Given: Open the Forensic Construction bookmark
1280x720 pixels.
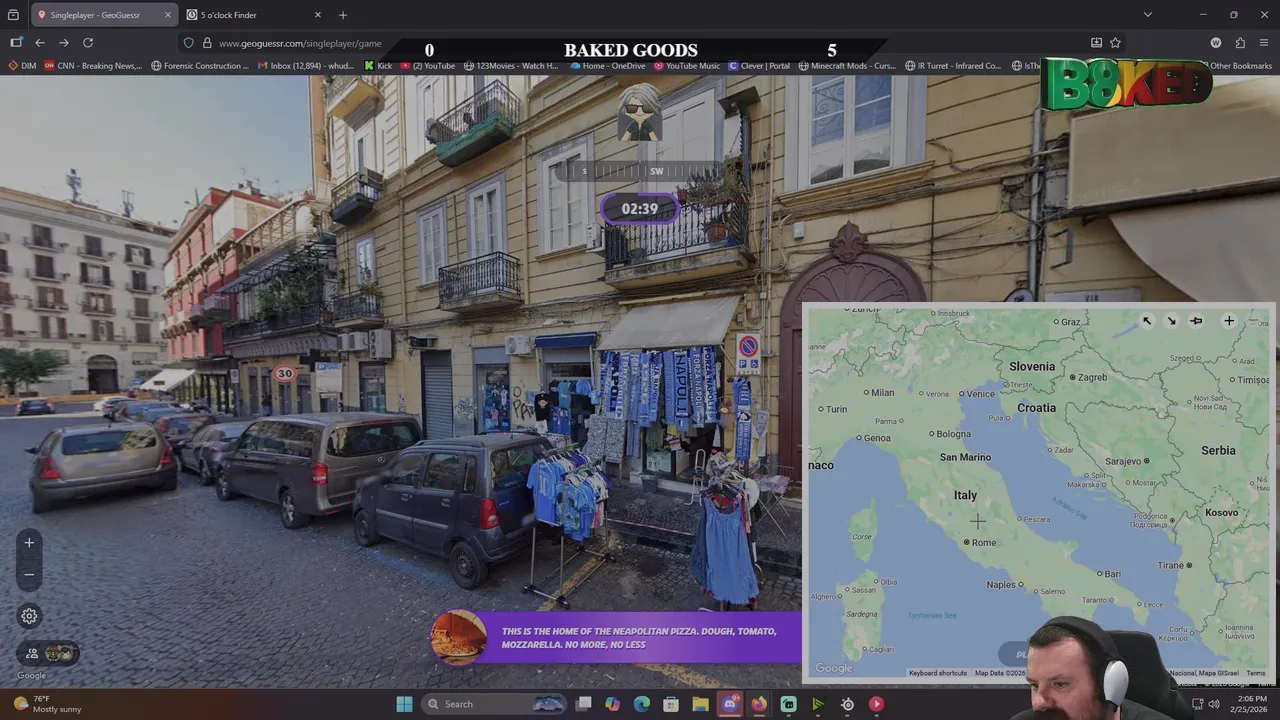Looking at the screenshot, I should tap(200, 66).
